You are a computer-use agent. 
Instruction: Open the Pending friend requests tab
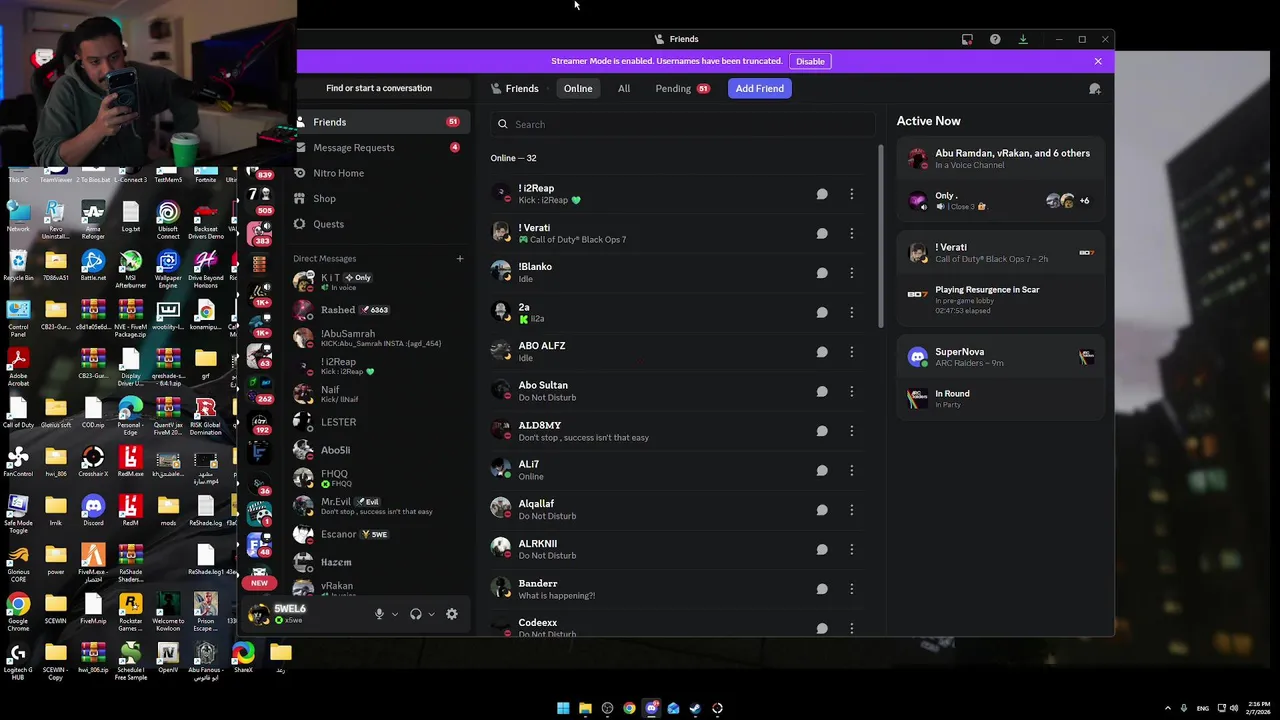(682, 88)
